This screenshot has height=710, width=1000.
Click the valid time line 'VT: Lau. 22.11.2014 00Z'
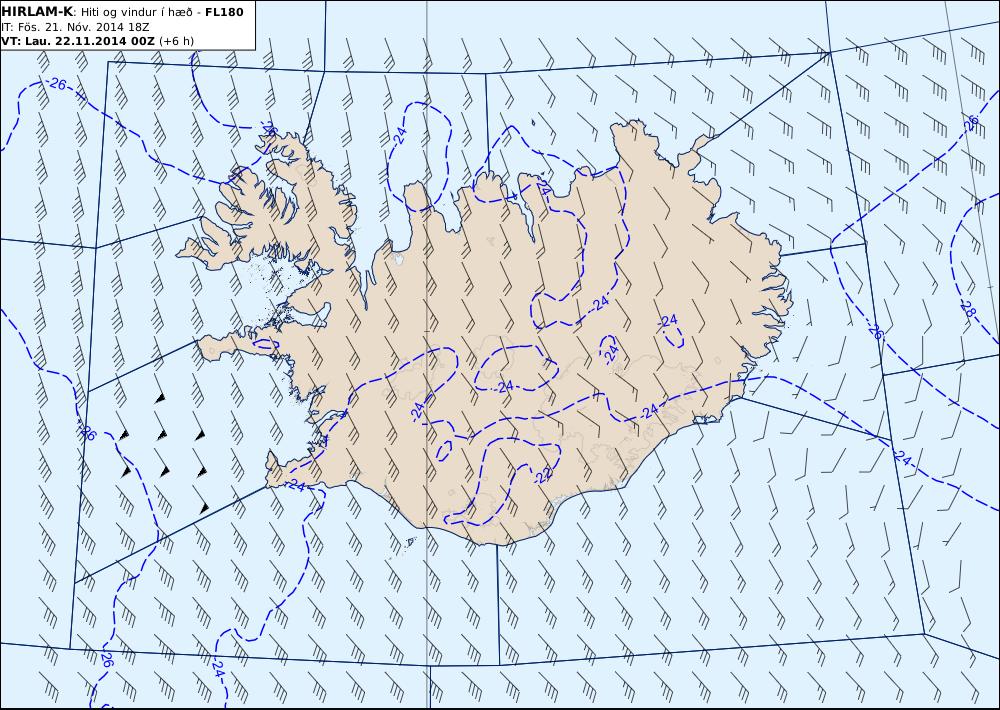coord(78,41)
